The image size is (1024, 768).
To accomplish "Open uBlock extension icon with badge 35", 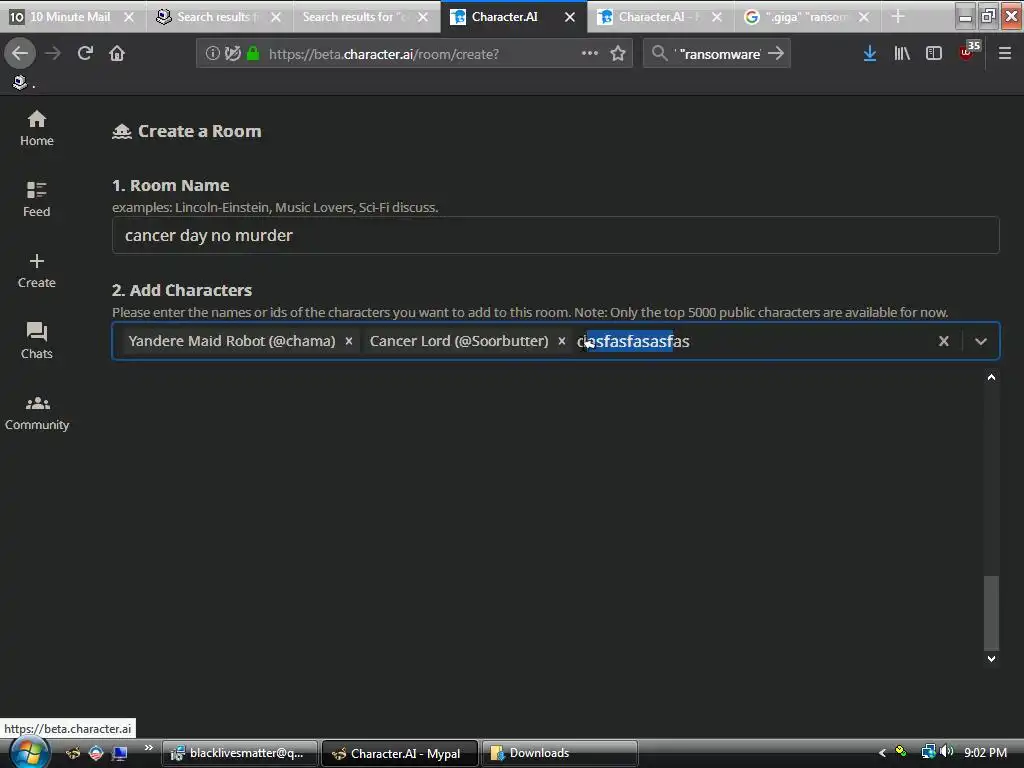I will pos(968,52).
